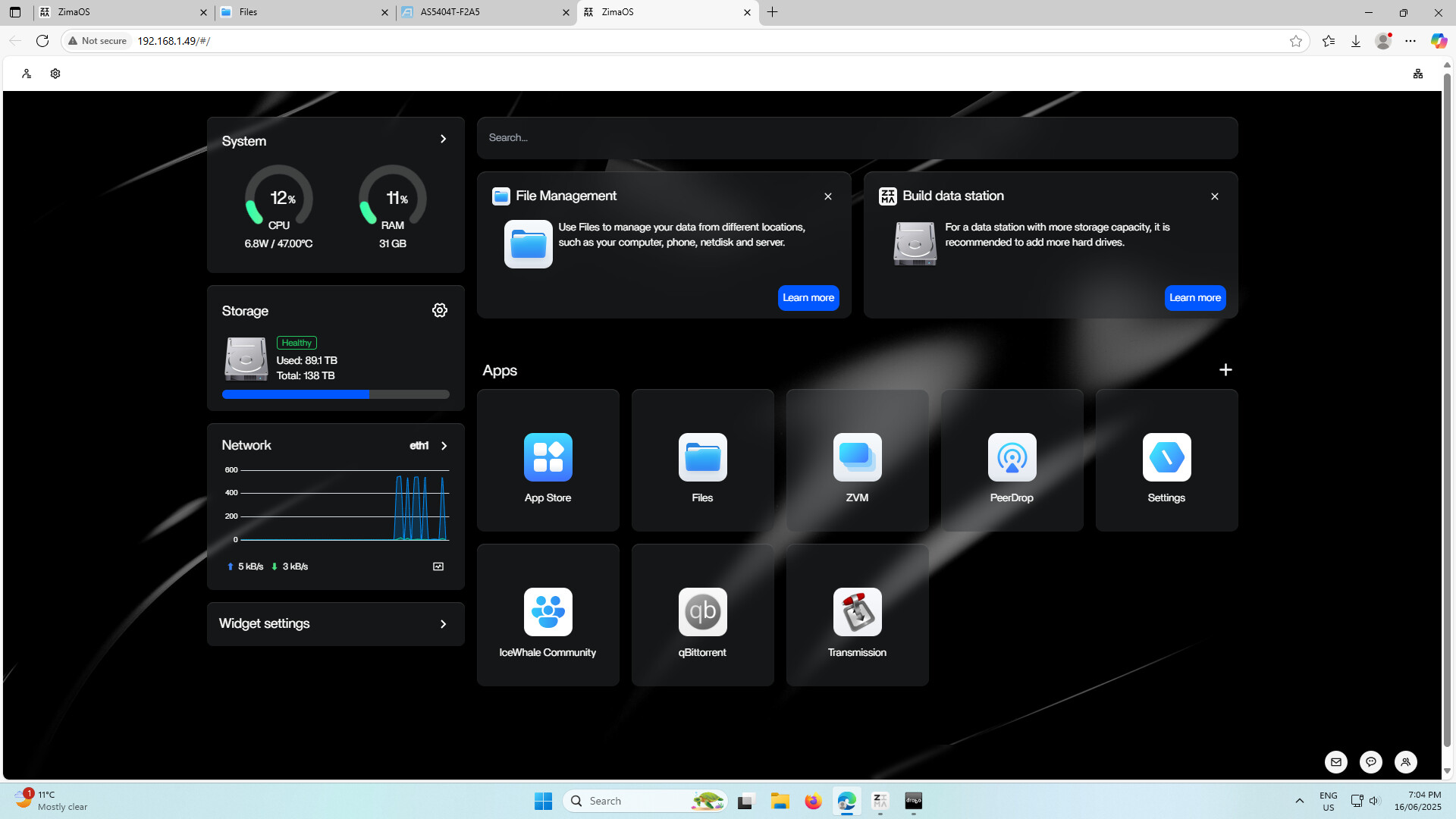1456x819 pixels.
Task: Click the storage usage progress bar
Action: (x=336, y=394)
